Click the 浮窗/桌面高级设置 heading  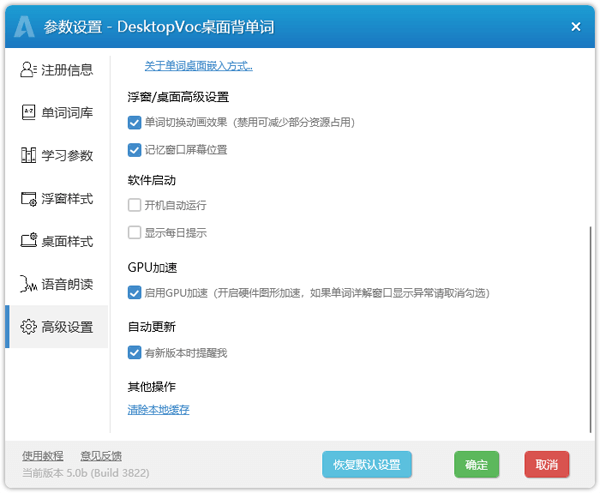pos(178,97)
